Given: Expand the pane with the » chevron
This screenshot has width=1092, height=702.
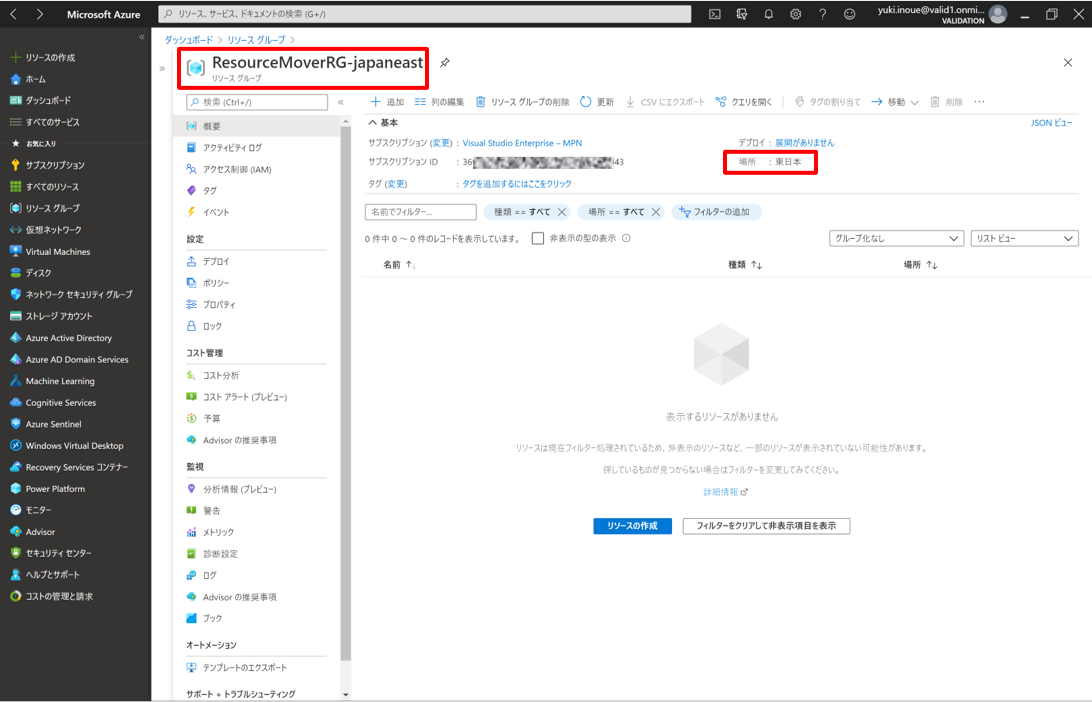Looking at the screenshot, I should pyautogui.click(x=162, y=68).
